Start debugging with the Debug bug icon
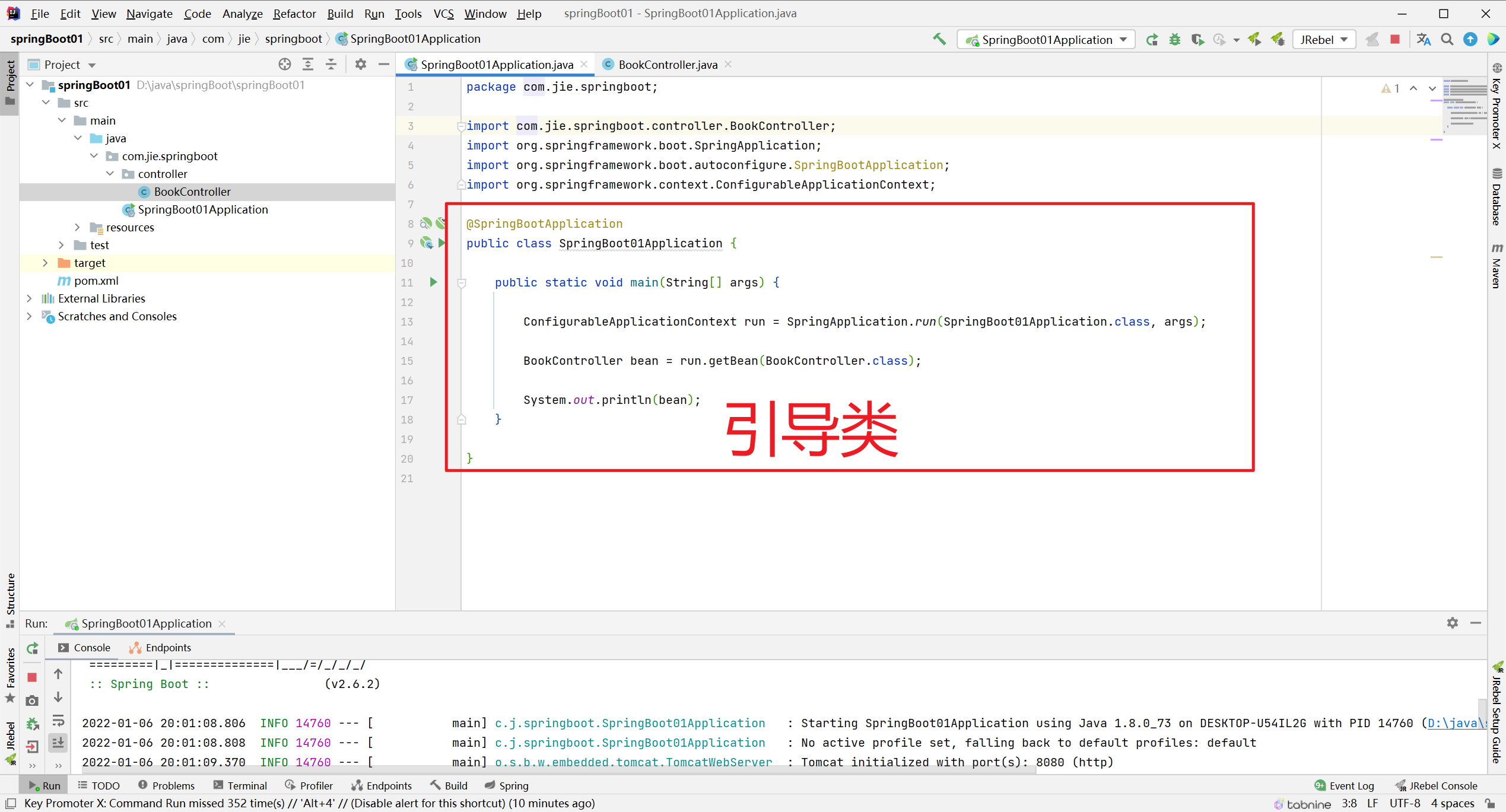This screenshot has height=812, width=1506. click(x=1174, y=39)
